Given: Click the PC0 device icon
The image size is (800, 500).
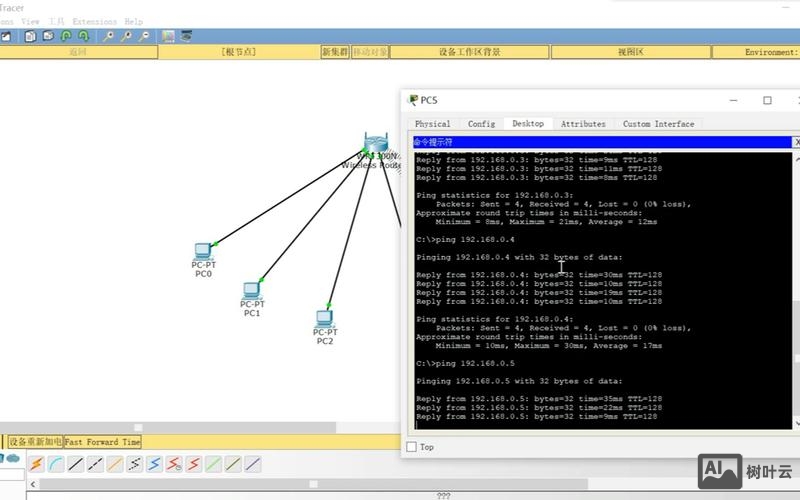Looking at the screenshot, I should pos(203,251).
